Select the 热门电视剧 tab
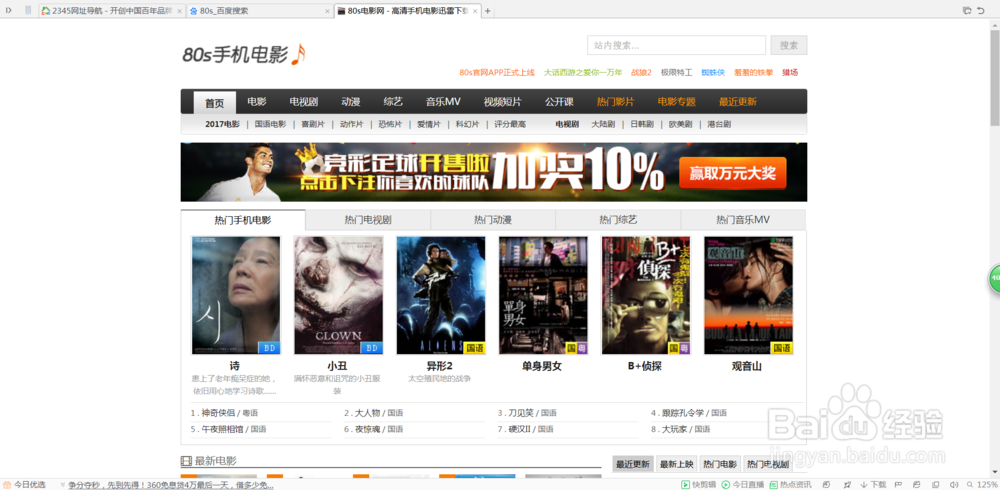1000x490 pixels. 368,220
